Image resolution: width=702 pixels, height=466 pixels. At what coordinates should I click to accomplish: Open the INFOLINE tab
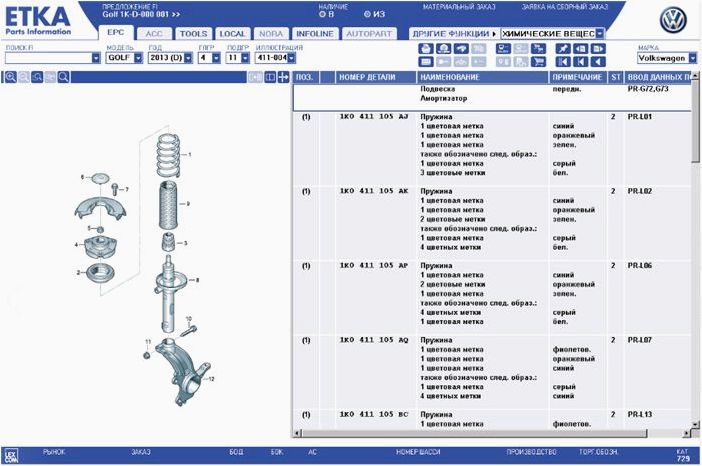(x=314, y=33)
